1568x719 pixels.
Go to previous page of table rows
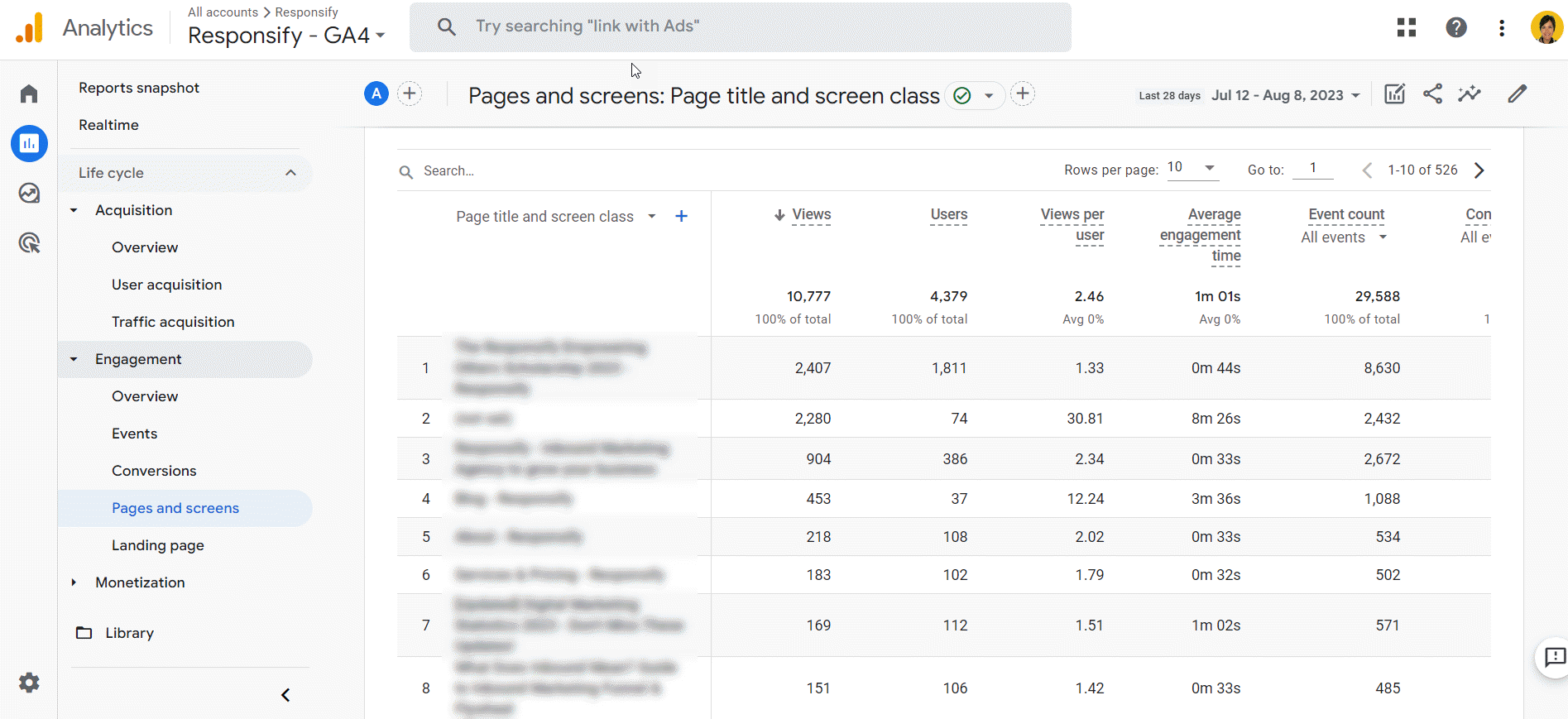1367,170
